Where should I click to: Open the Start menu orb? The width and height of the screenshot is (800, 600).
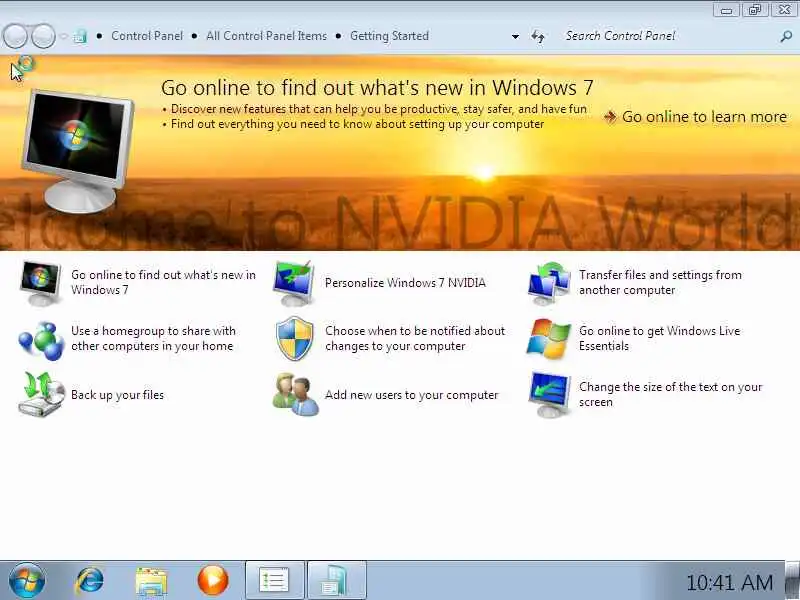pyautogui.click(x=27, y=580)
